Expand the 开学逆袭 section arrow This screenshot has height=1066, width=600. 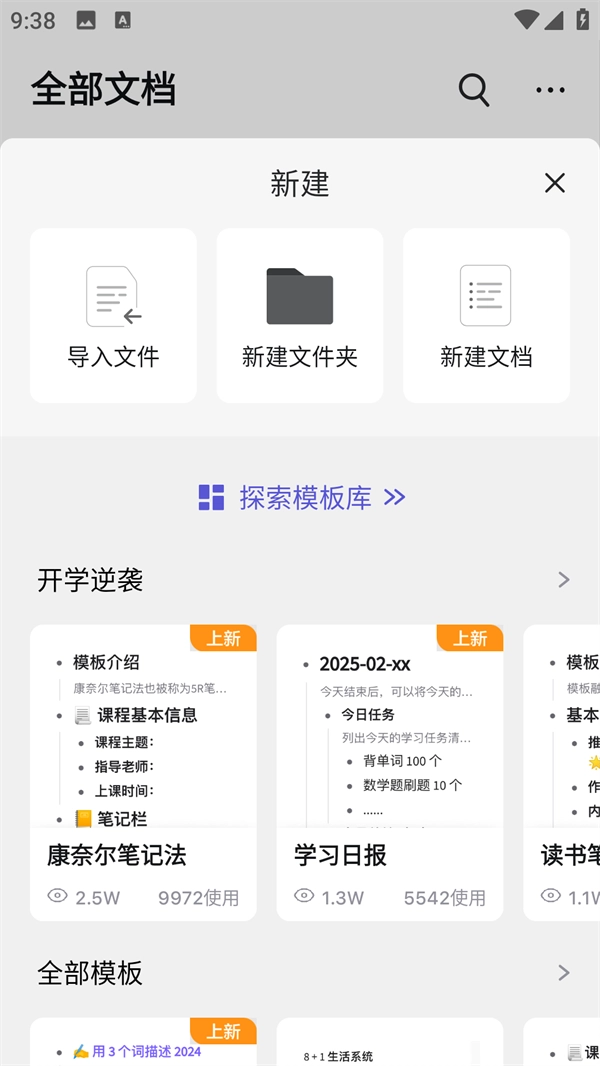(x=564, y=580)
